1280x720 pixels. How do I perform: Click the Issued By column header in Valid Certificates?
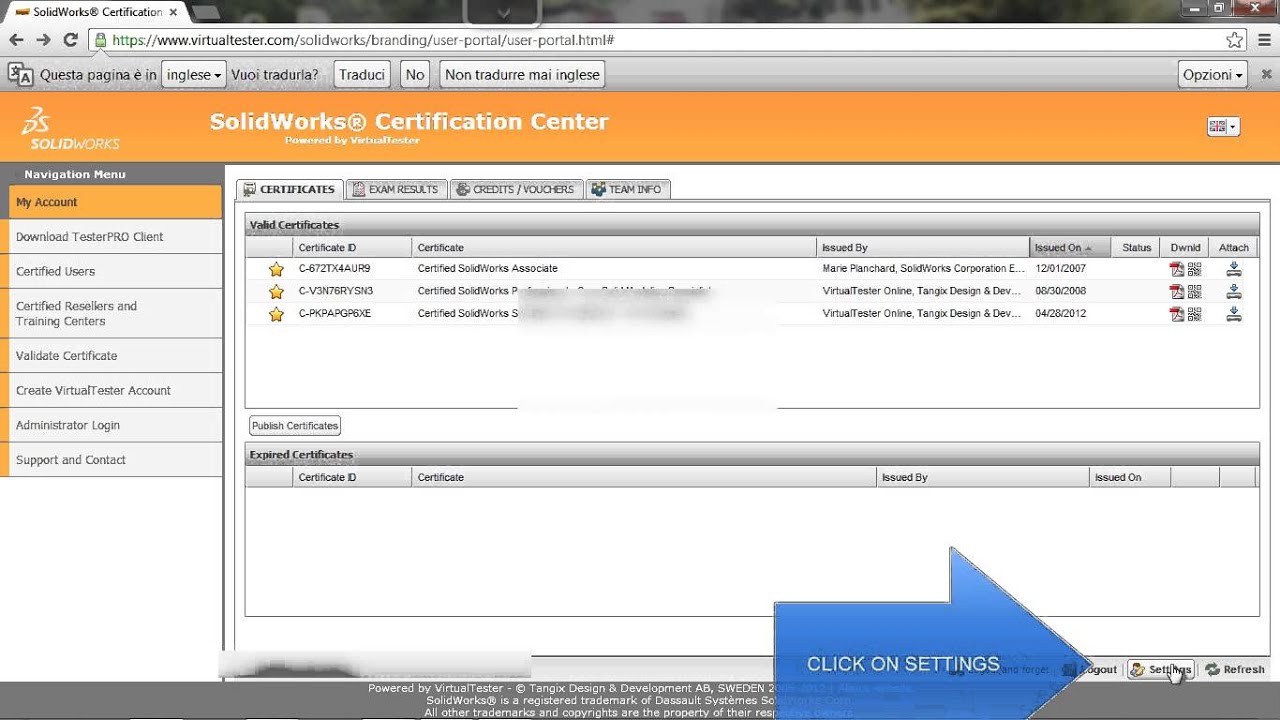[923, 247]
